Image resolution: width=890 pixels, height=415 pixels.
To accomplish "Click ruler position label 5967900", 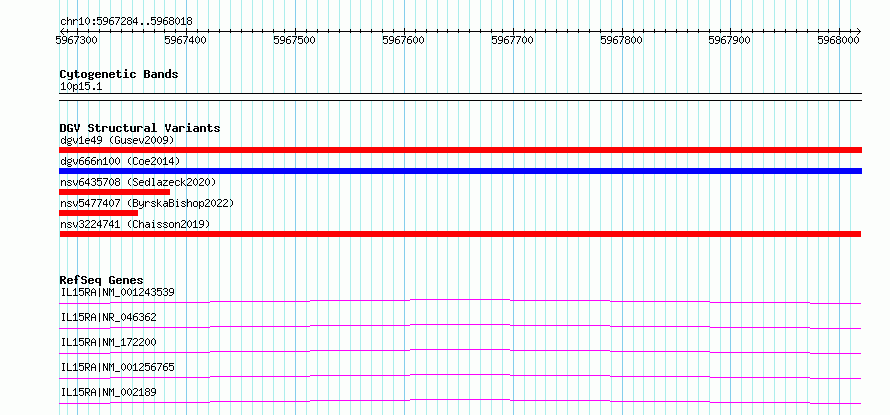I will pyautogui.click(x=729, y=40).
